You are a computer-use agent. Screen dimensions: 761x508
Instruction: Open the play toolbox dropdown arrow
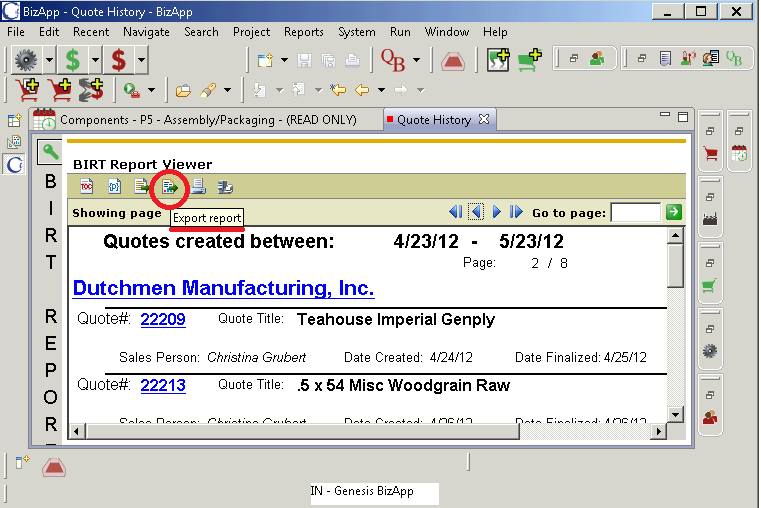(151, 90)
